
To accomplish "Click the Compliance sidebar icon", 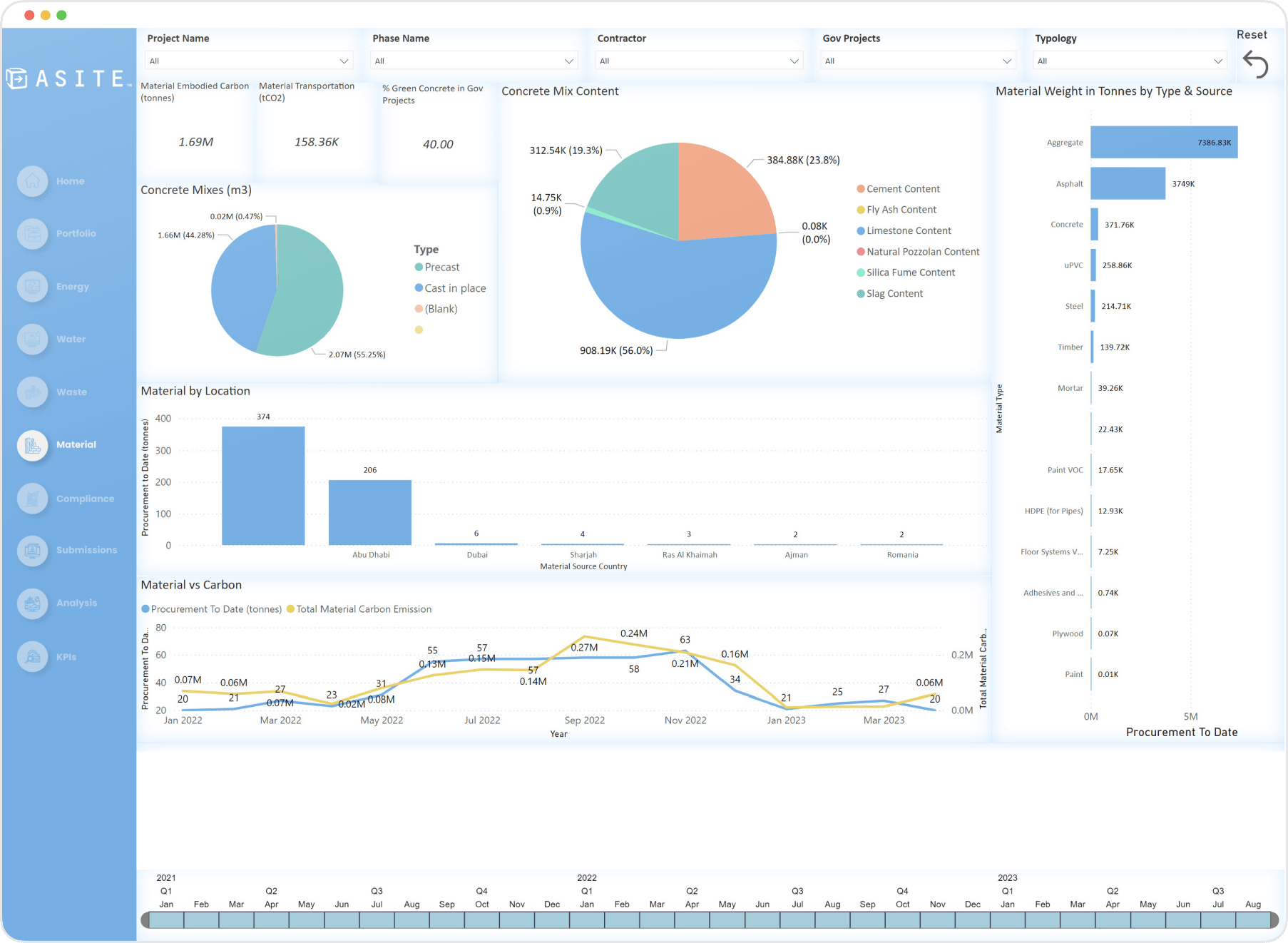I will [32, 498].
